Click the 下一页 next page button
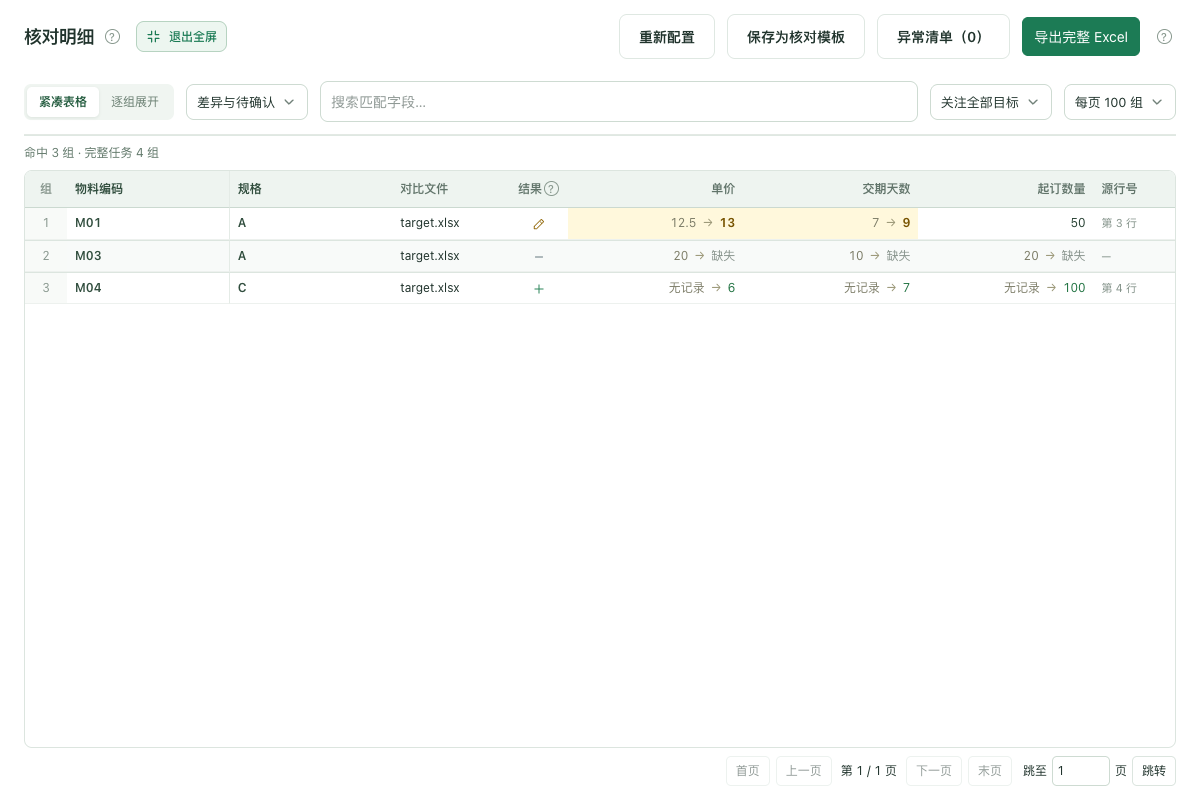The width and height of the screenshot is (1200, 800). [x=934, y=771]
